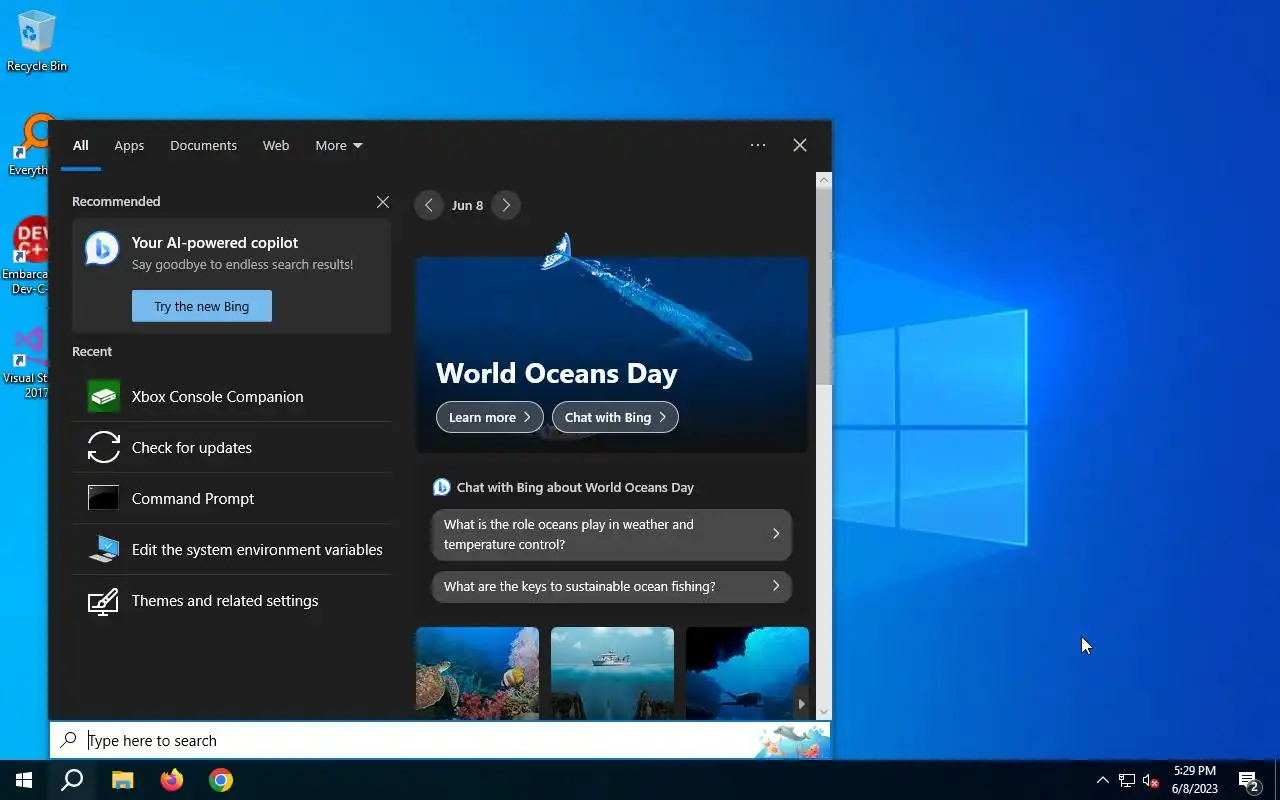Screen dimensions: 1280x800
Task: Open question about oceans and weather control
Action: [612, 534]
